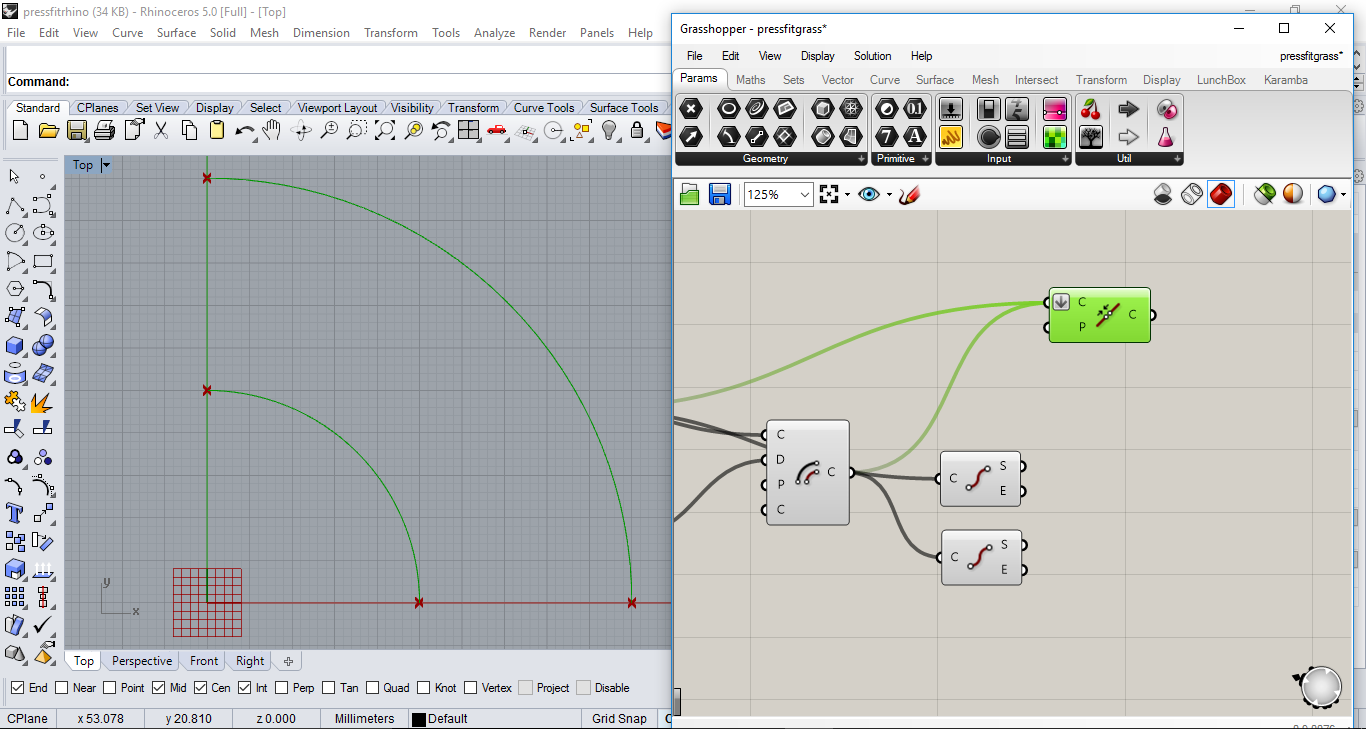
Task: Click the Millimeters units status pane
Action: point(364,718)
